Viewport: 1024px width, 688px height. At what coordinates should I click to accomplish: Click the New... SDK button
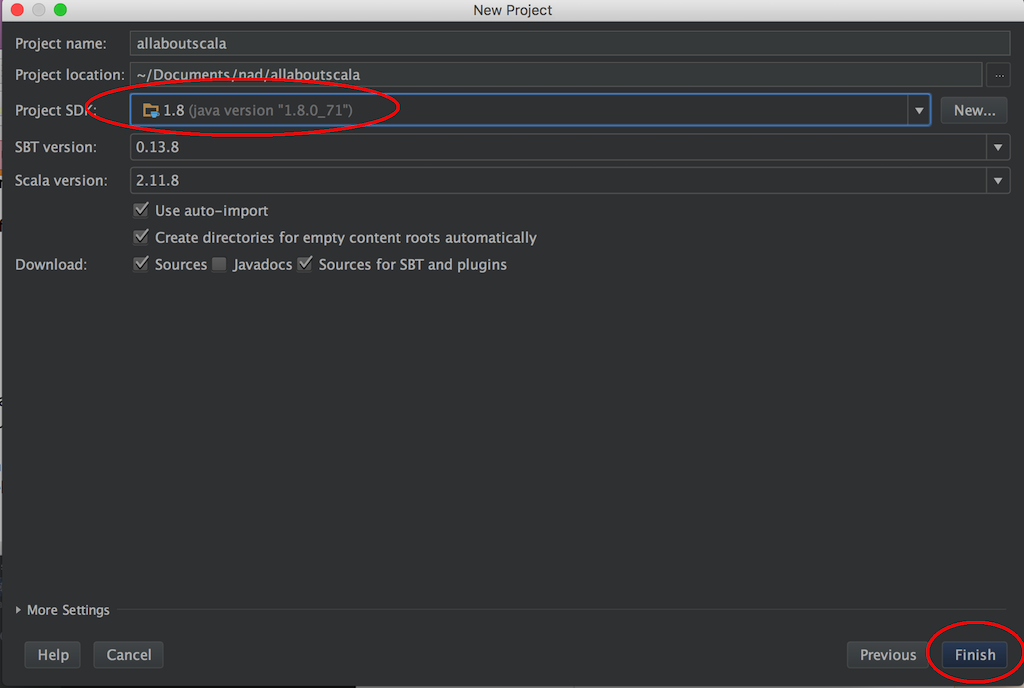pyautogui.click(x=974, y=110)
